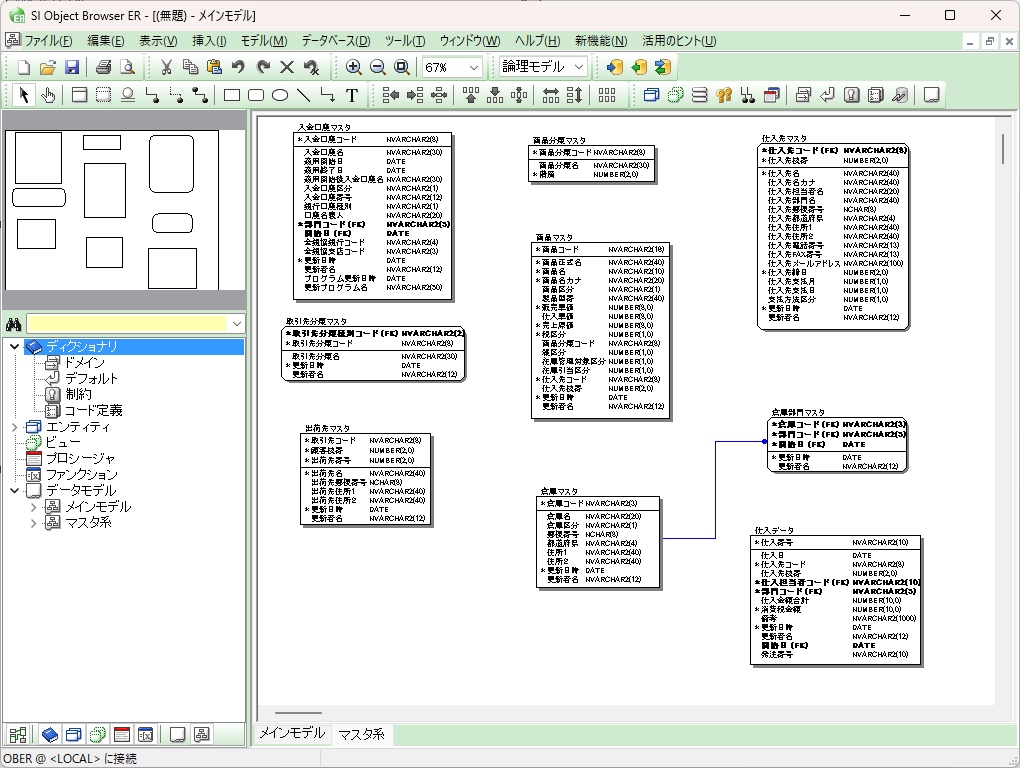Choose the entity creation tool
The width and height of the screenshot is (1020, 768).
(79, 95)
